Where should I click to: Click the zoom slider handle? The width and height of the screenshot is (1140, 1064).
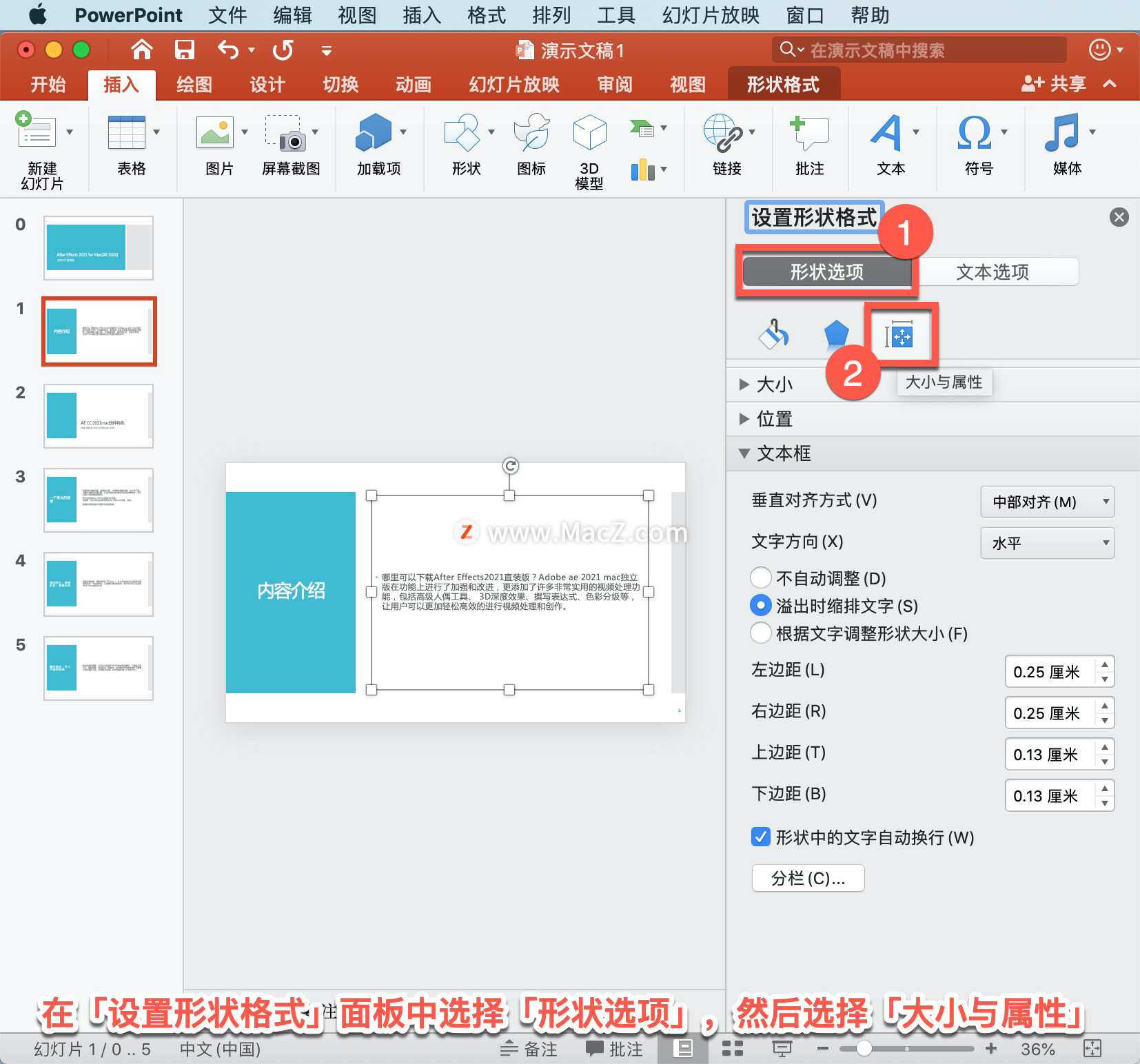point(864,1049)
